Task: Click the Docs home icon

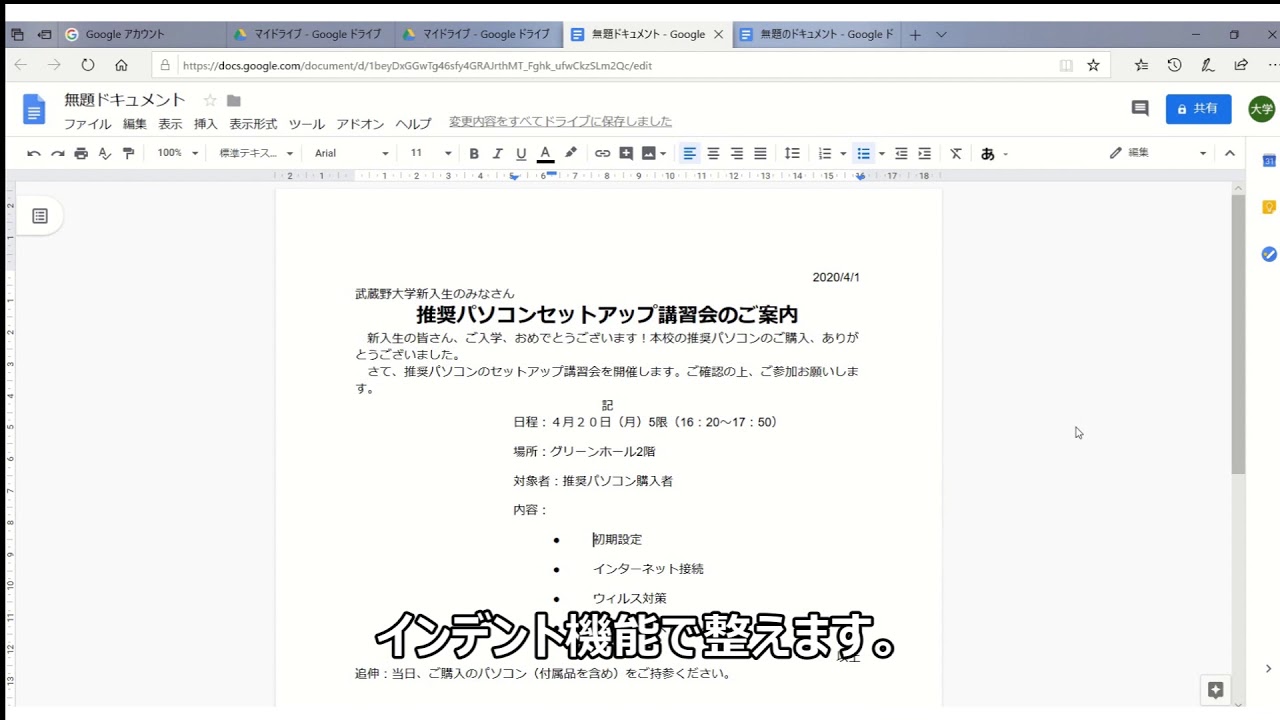Action: pyautogui.click(x=34, y=109)
